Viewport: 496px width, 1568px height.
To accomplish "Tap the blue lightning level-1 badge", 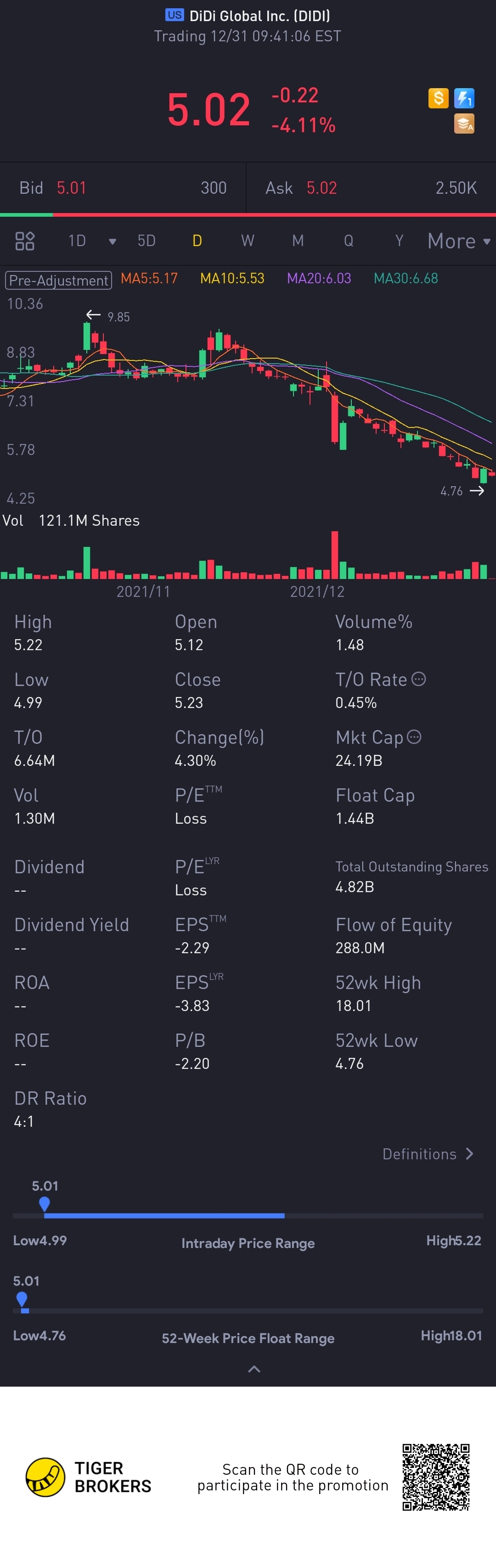I will [464, 98].
